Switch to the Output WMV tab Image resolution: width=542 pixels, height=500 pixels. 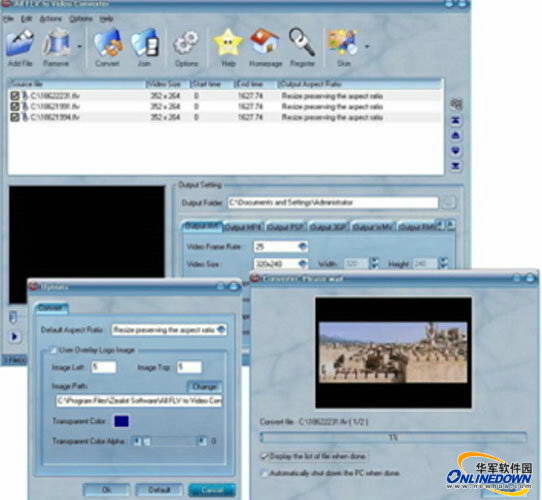point(373,227)
